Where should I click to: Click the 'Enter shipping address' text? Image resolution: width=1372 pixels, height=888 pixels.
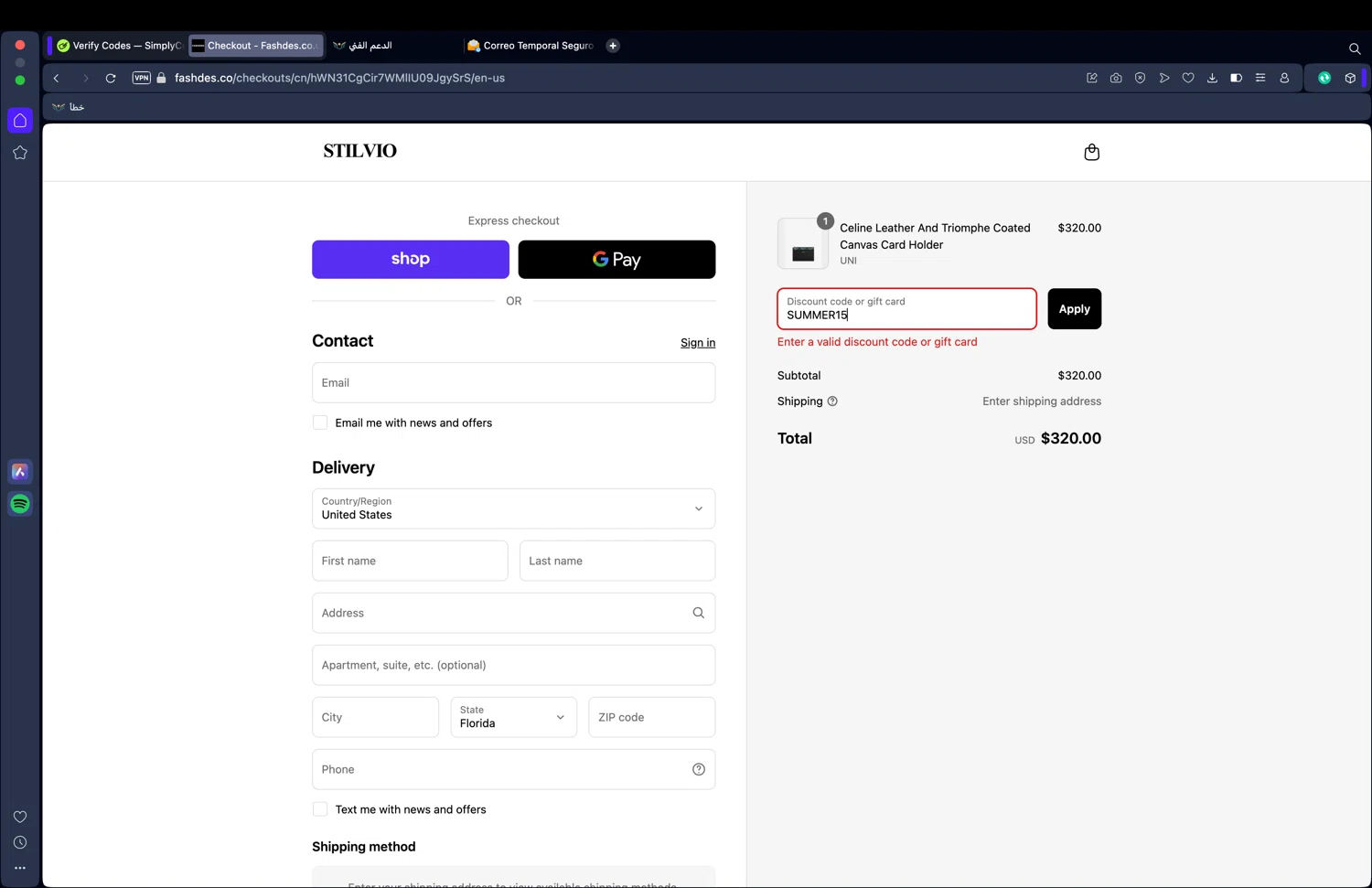pyautogui.click(x=1042, y=401)
